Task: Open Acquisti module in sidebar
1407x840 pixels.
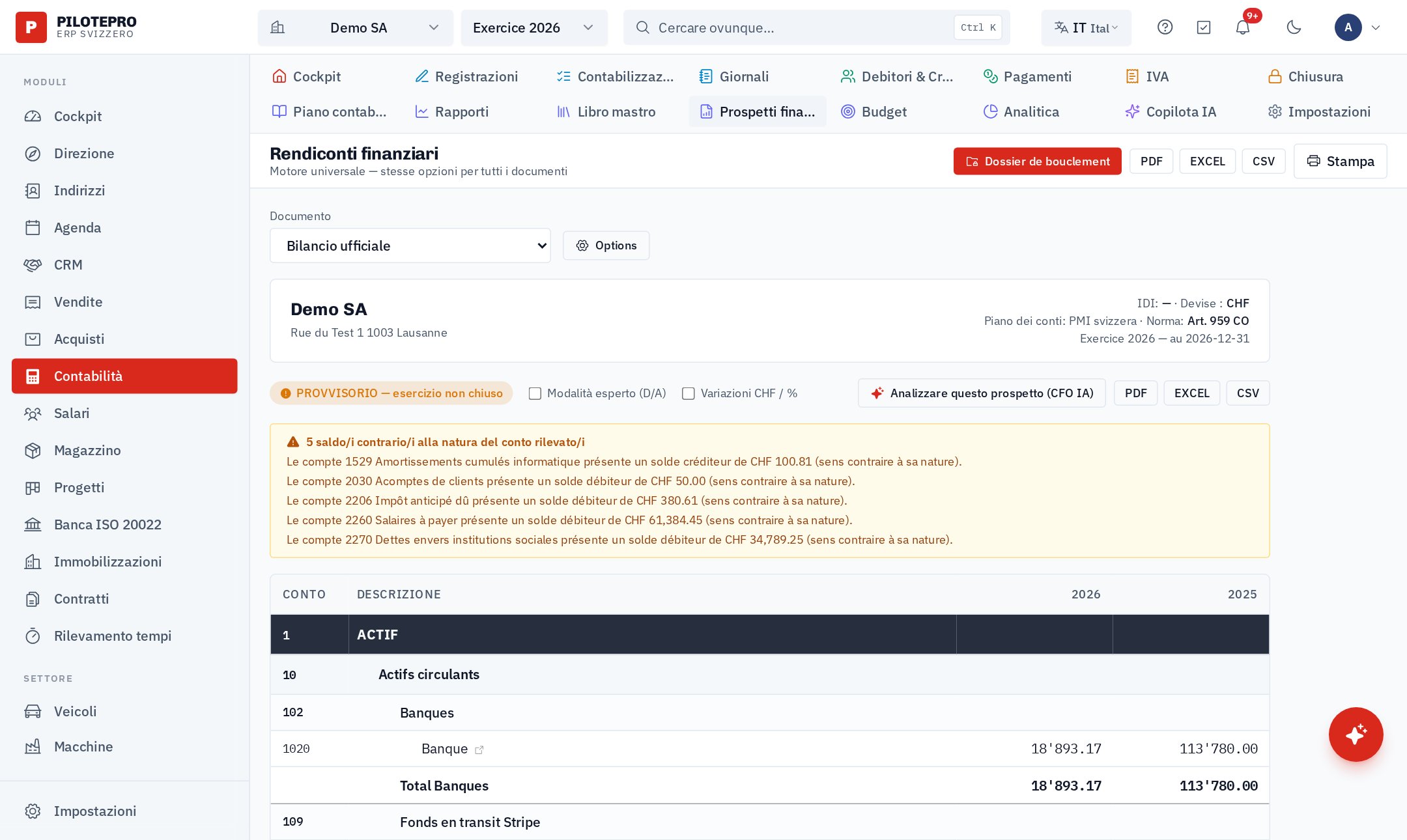Action: point(124,339)
